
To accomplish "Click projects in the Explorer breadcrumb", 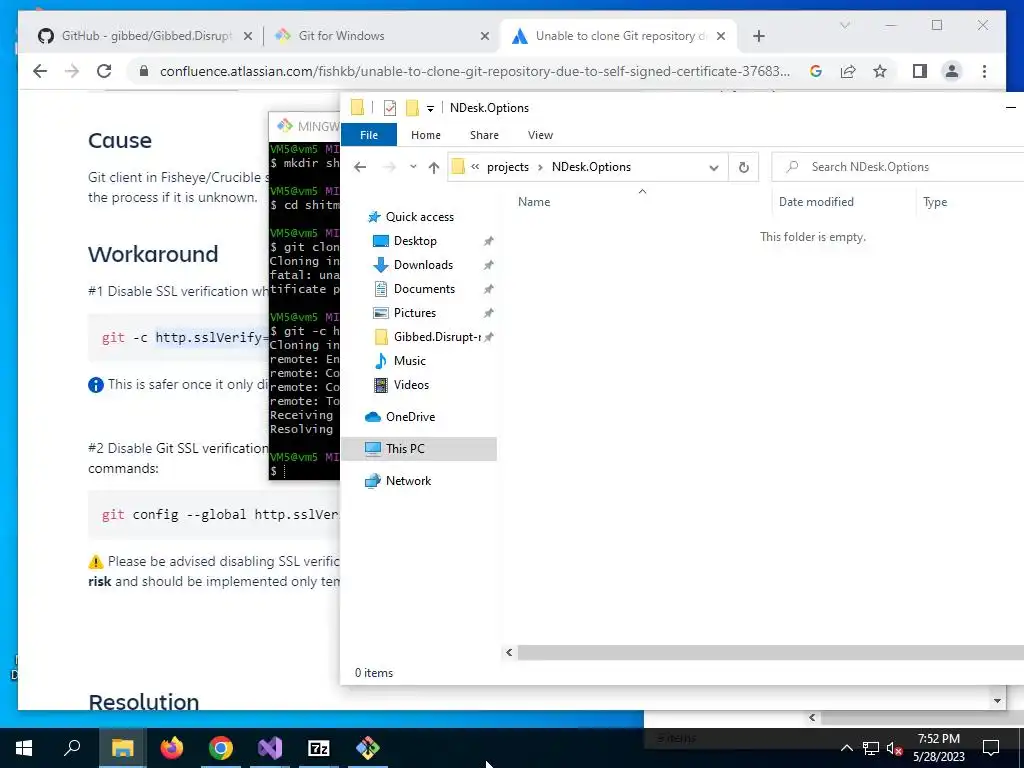I will coord(507,167).
